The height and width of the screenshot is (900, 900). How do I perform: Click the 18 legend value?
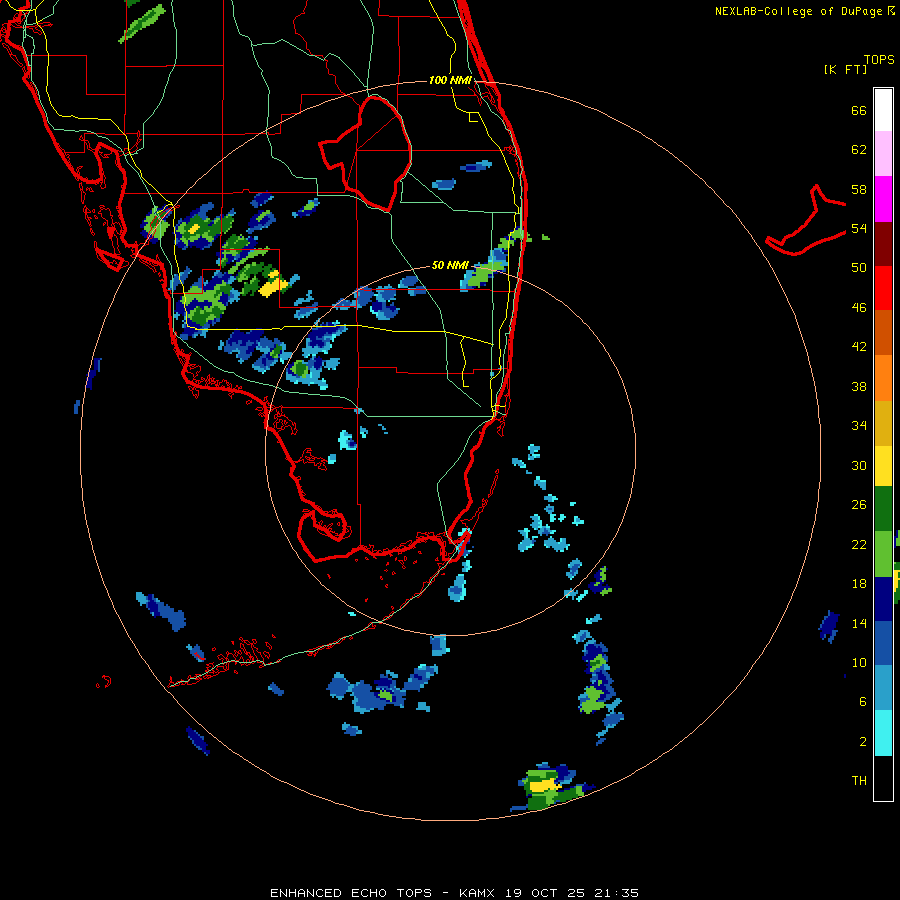(859, 584)
